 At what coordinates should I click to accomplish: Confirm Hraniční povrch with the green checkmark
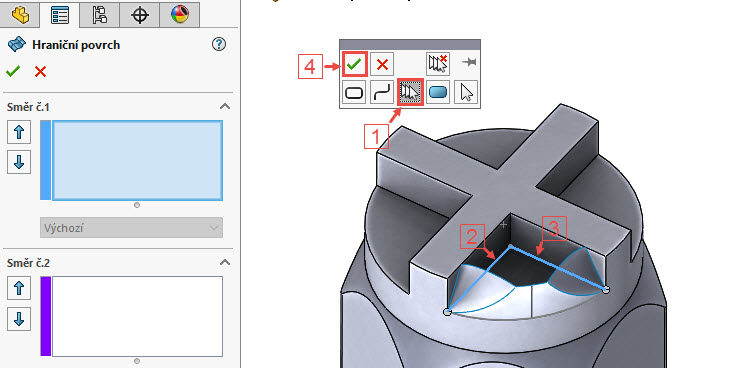pyautogui.click(x=13, y=72)
